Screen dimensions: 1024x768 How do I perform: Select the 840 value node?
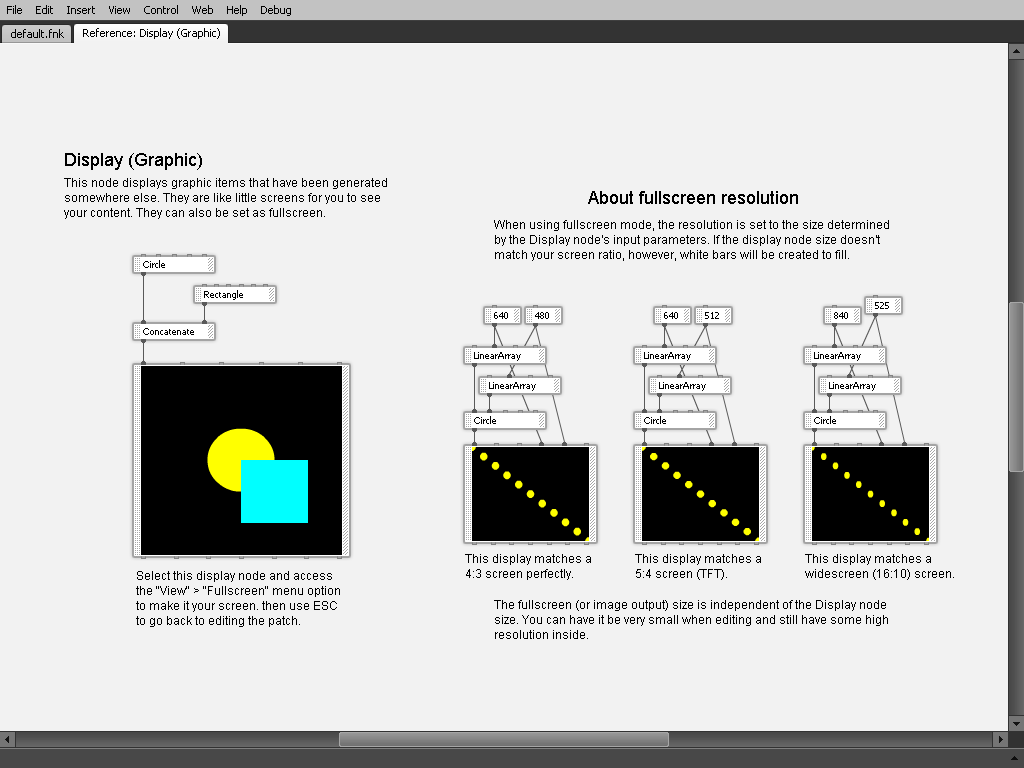coord(842,315)
